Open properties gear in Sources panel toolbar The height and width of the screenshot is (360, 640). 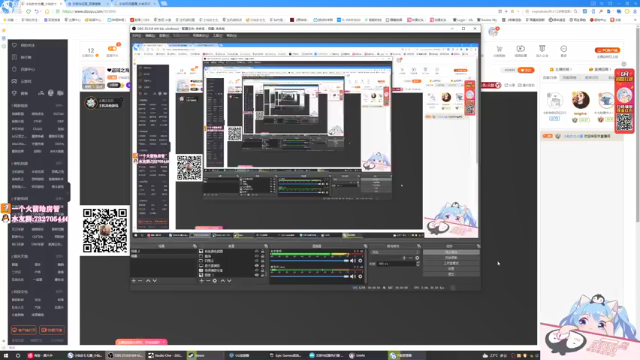coord(215,281)
